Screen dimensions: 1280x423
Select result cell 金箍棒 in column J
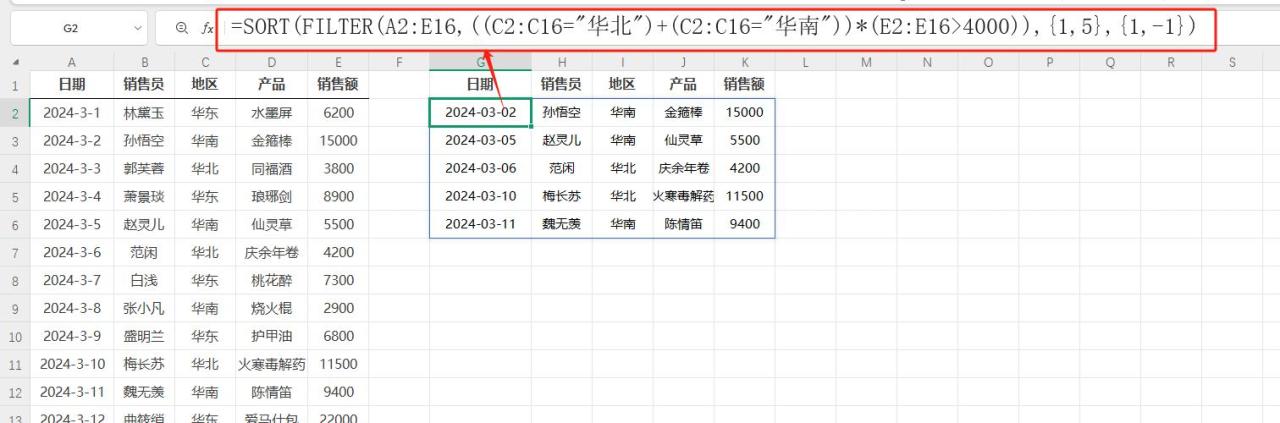tap(683, 113)
